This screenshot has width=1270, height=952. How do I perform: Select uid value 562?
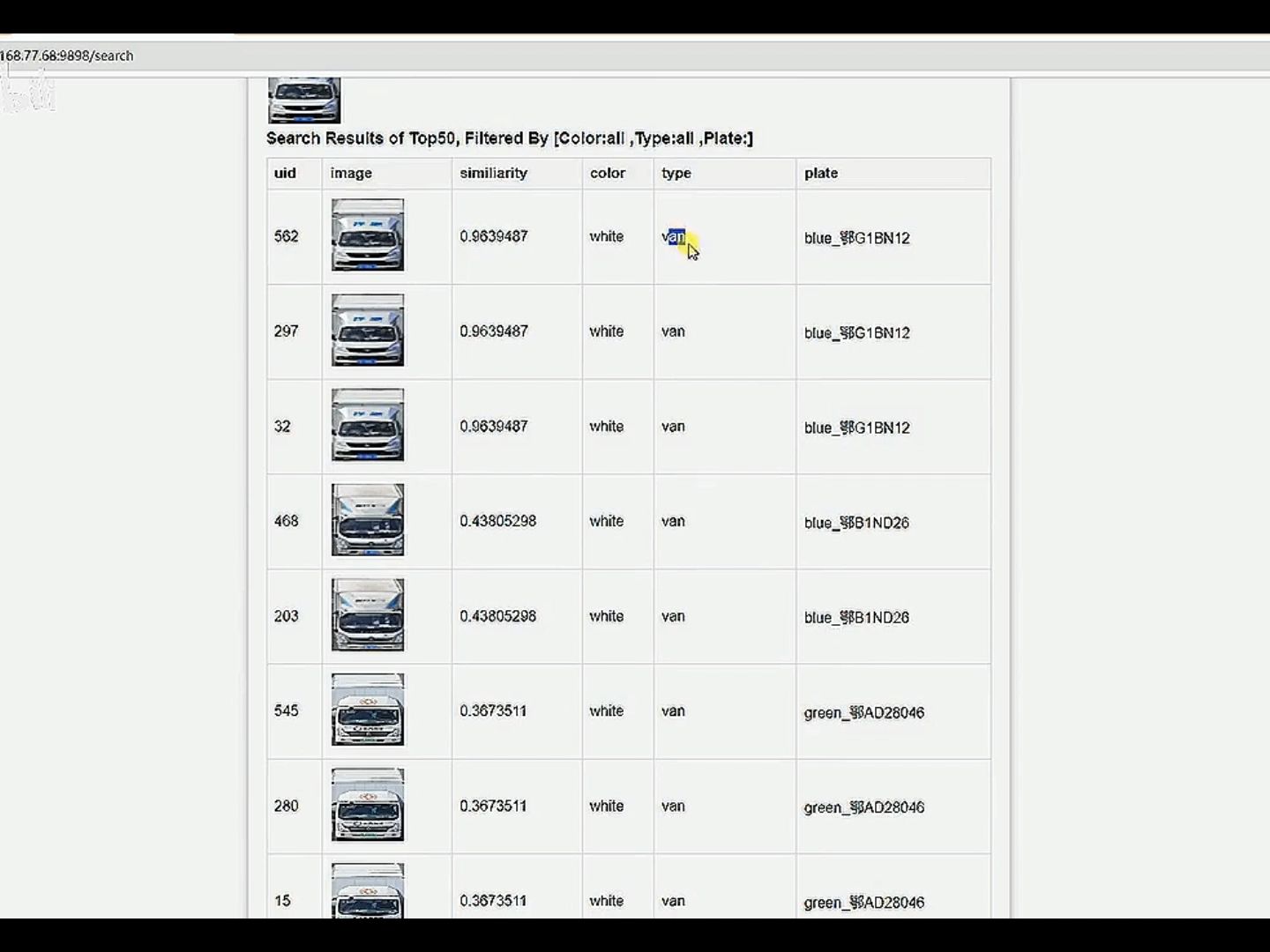(x=286, y=236)
